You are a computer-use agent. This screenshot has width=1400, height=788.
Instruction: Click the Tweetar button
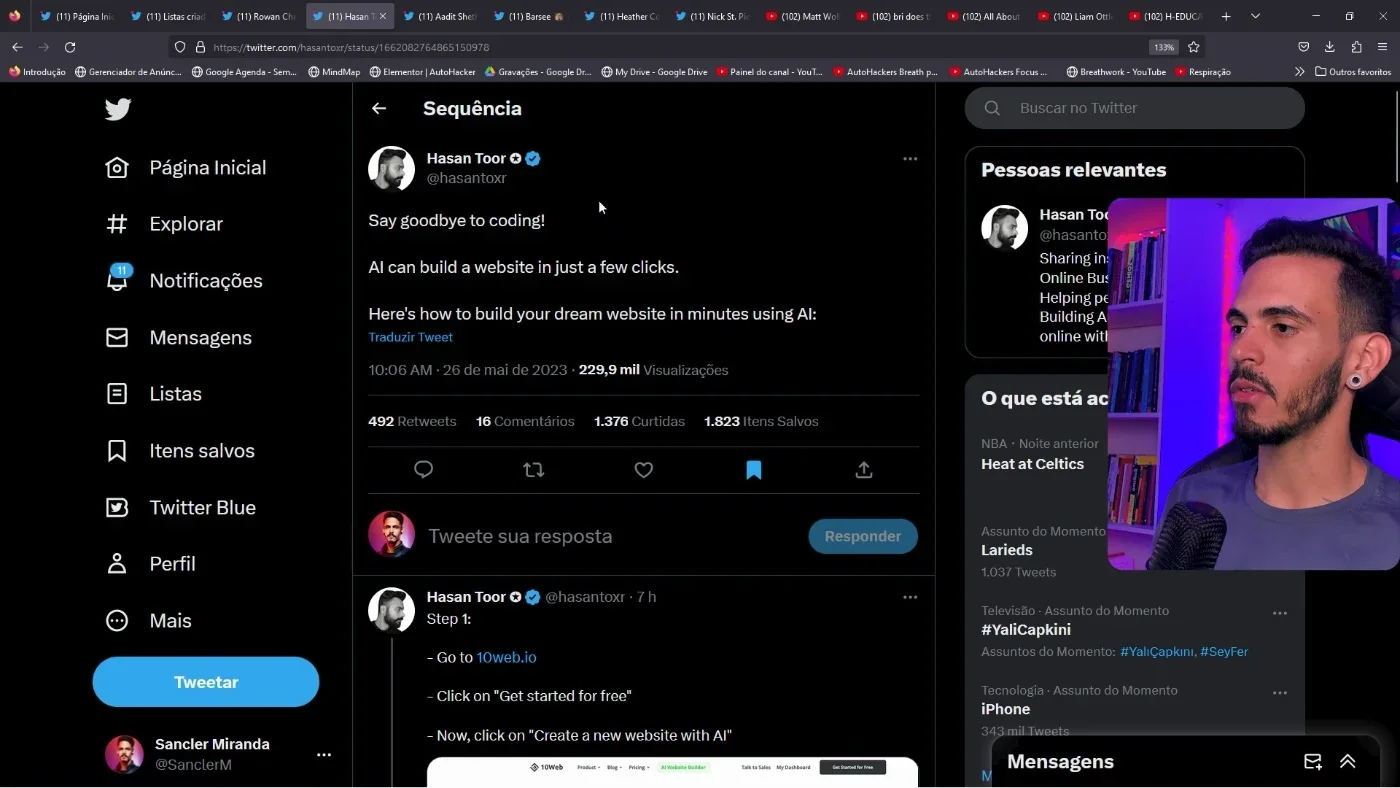click(206, 682)
